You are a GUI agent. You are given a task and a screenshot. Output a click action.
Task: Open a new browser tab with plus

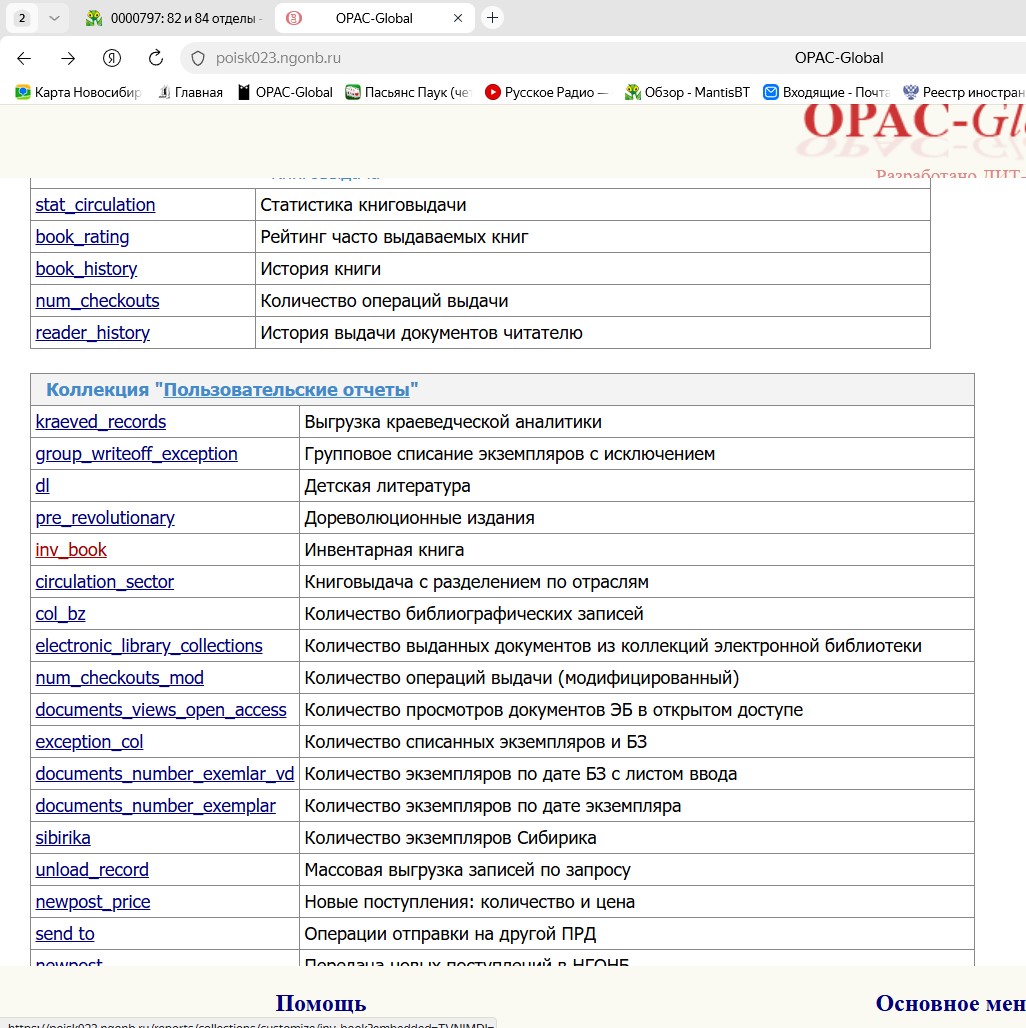(492, 18)
